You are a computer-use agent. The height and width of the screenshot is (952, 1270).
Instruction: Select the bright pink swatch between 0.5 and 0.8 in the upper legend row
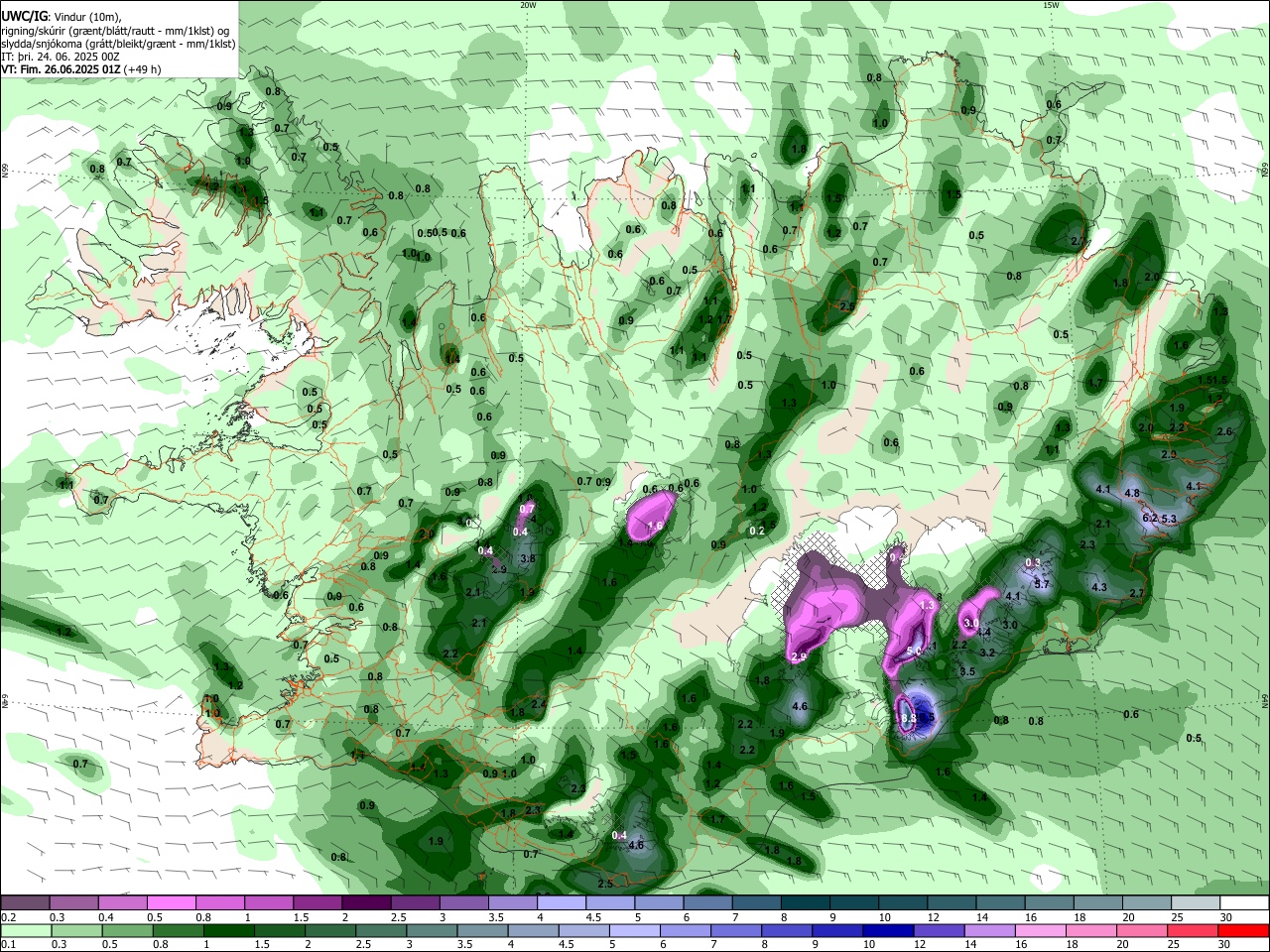[172, 902]
